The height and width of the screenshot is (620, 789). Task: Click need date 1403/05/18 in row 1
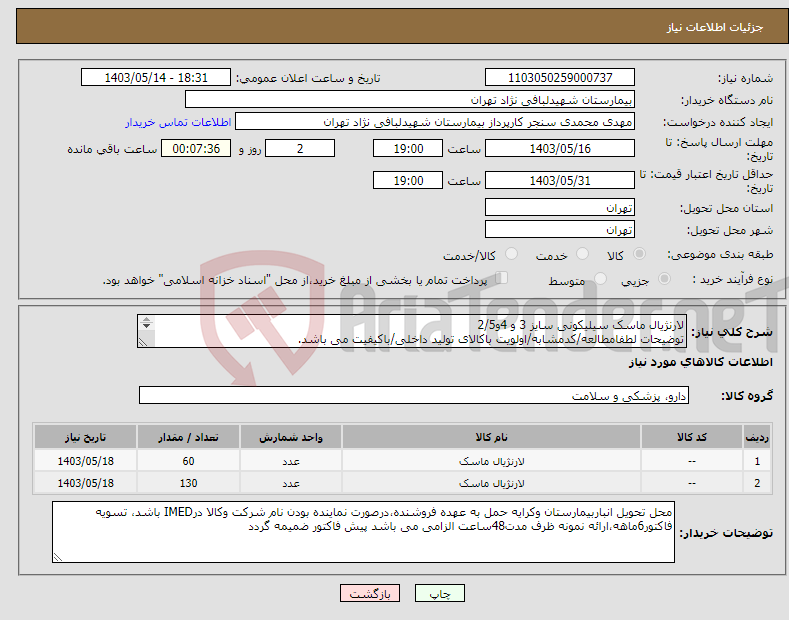pos(86,461)
